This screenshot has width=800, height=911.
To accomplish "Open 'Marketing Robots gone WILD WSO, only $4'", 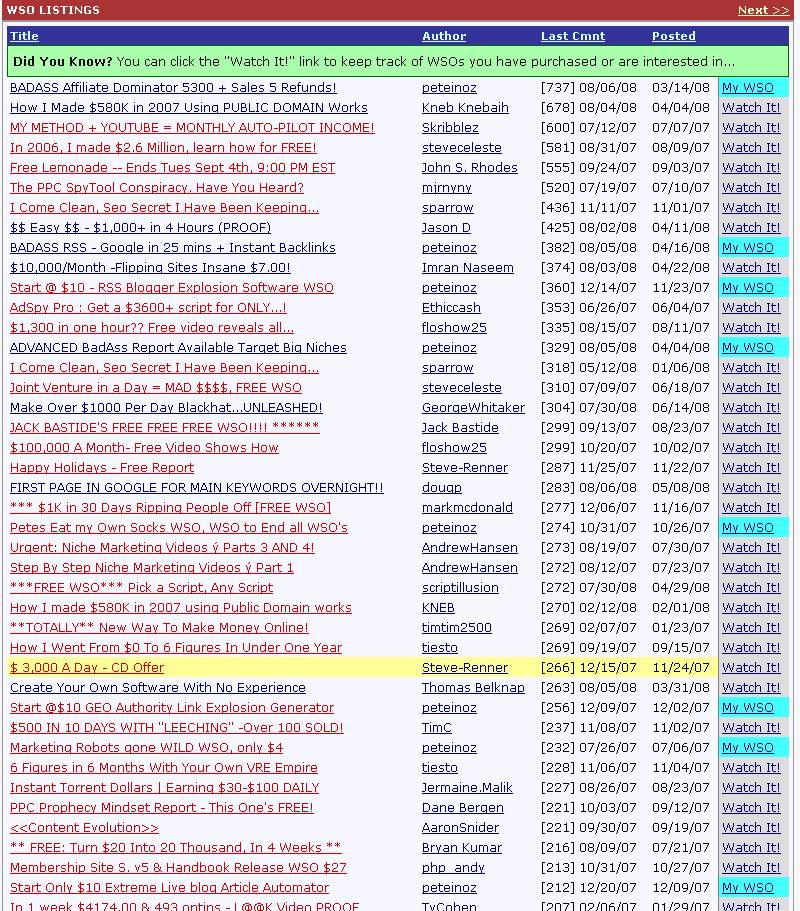I will (146, 748).
